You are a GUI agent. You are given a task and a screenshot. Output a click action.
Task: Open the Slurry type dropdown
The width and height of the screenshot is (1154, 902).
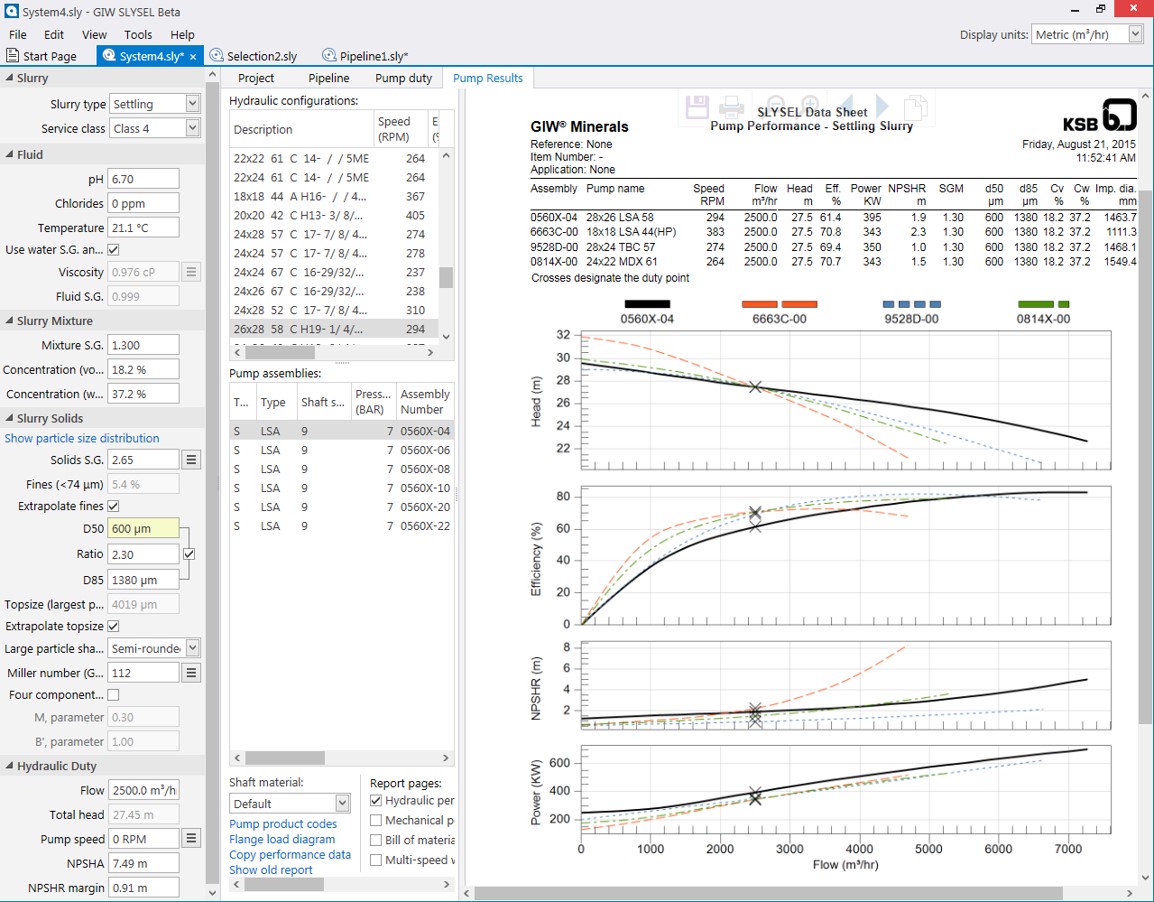(x=192, y=104)
